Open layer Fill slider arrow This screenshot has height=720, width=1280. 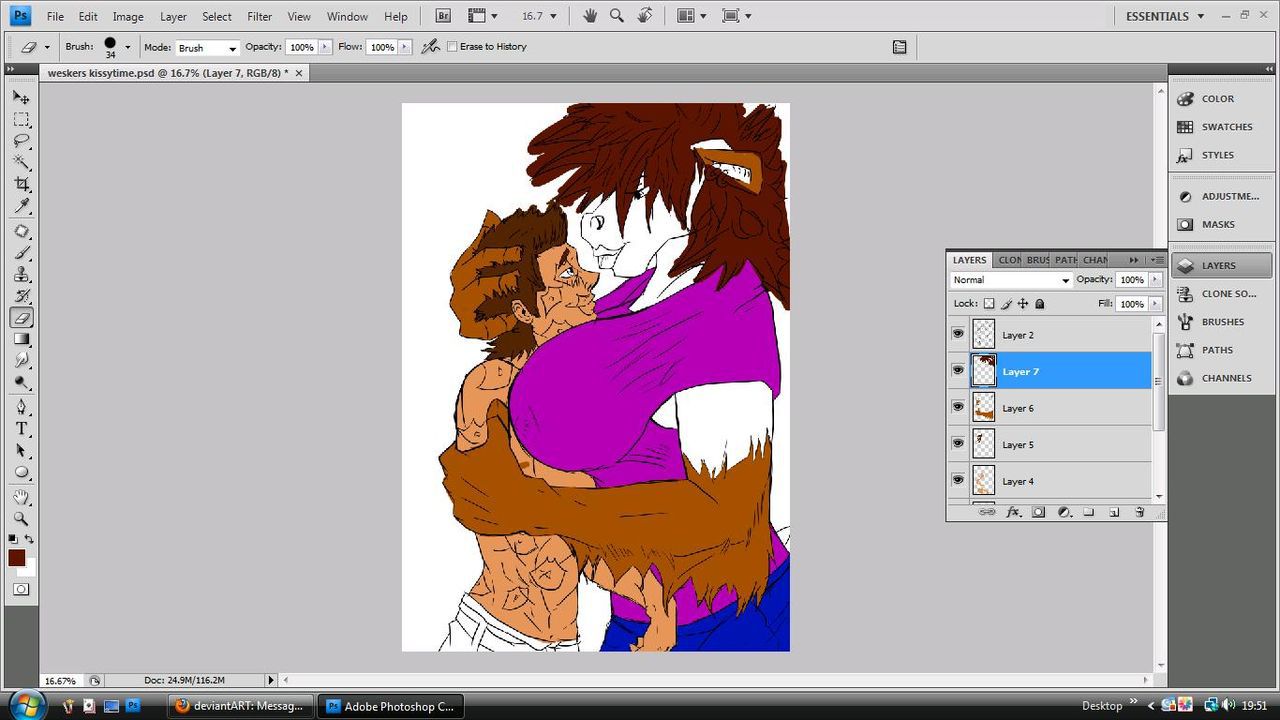pyautogui.click(x=1156, y=304)
